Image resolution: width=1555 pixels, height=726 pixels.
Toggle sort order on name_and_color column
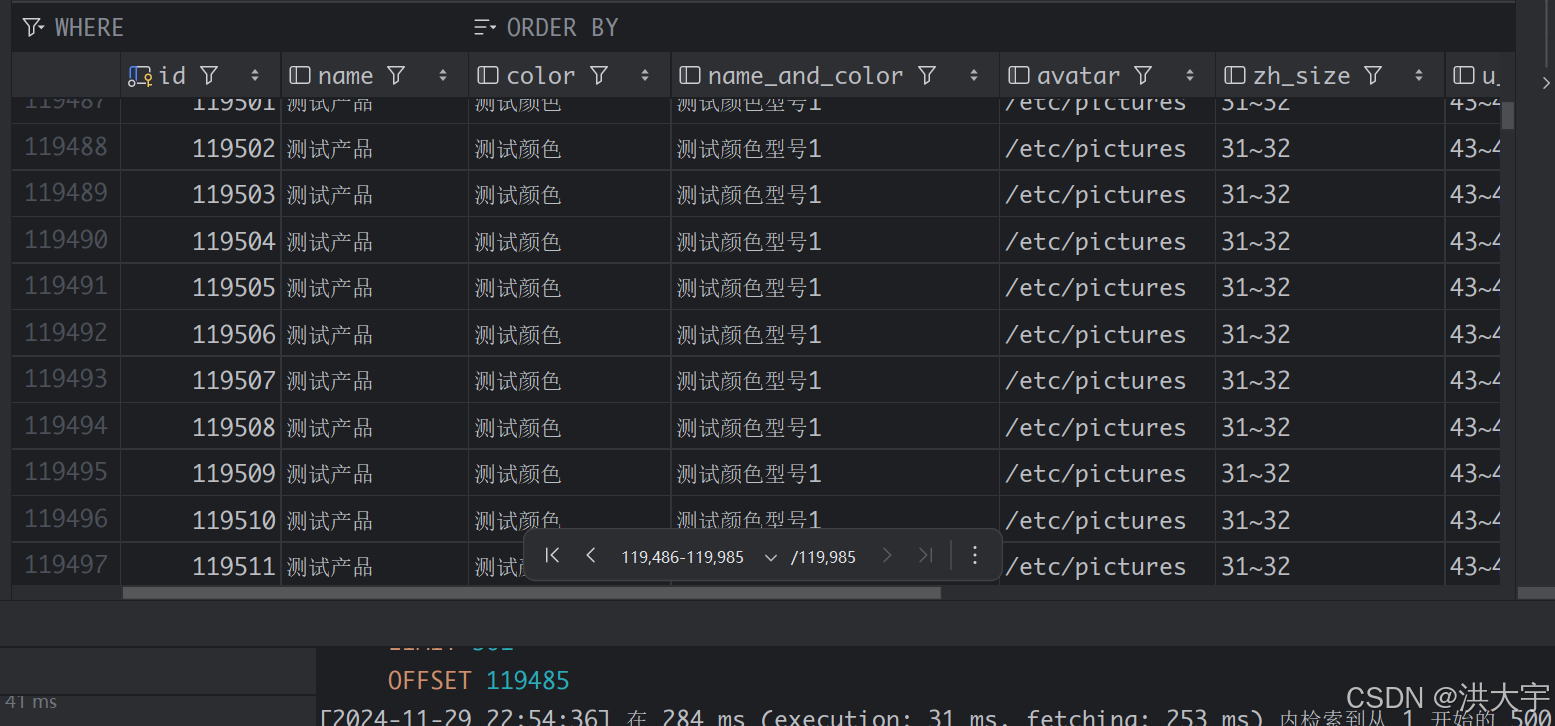point(974,75)
